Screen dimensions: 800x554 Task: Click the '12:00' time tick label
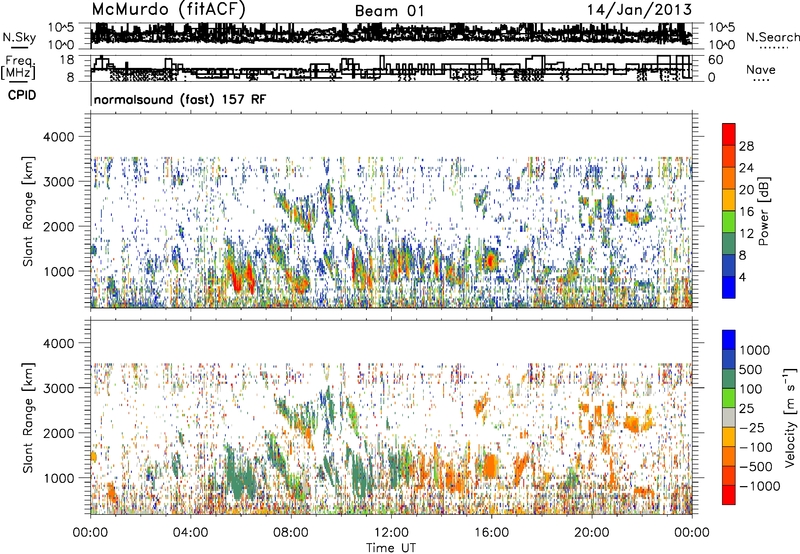pos(391,533)
